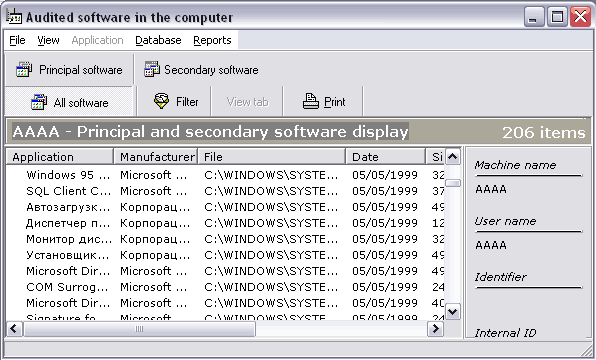Click the application icon in title bar

click(14, 16)
